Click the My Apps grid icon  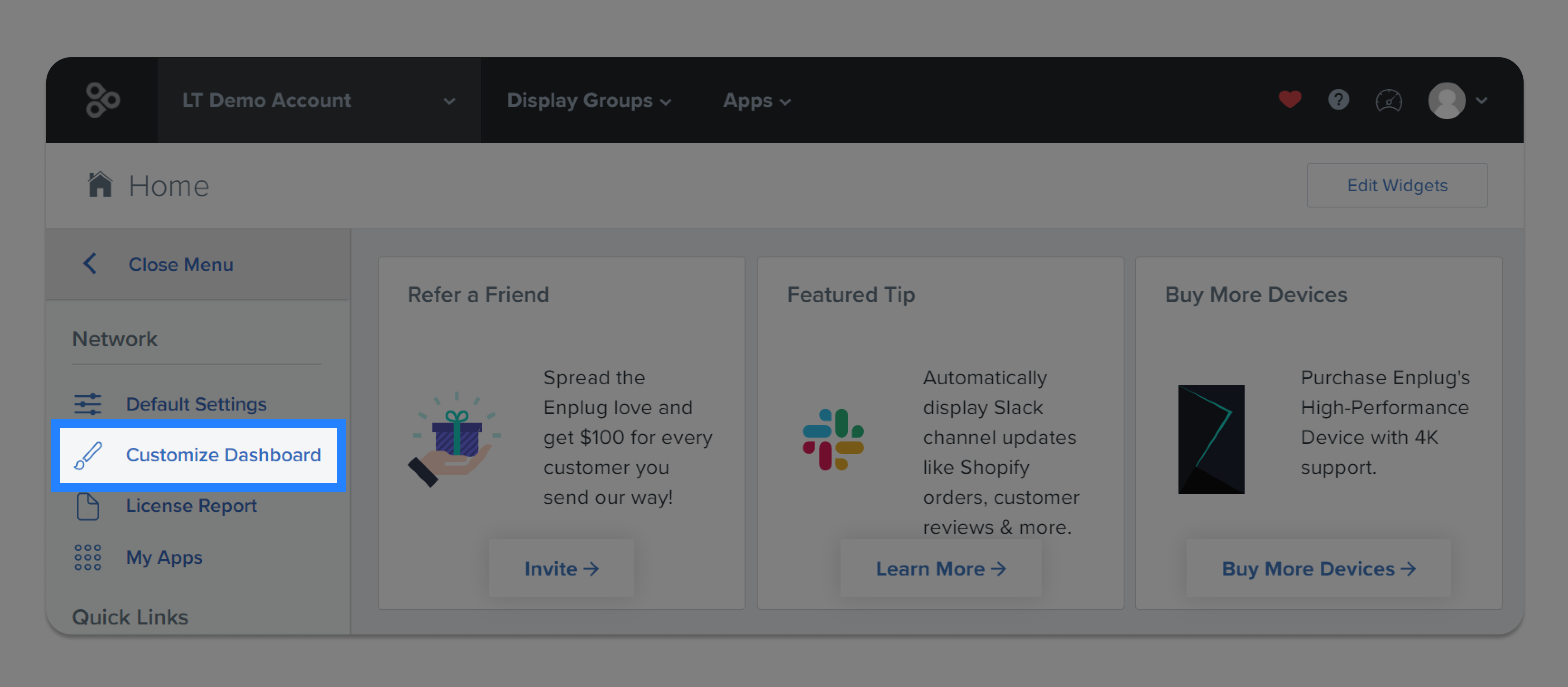click(x=88, y=557)
